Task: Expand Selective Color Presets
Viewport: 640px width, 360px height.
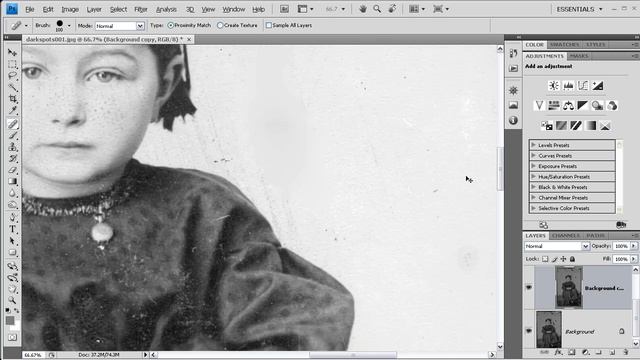Action: [x=533, y=208]
